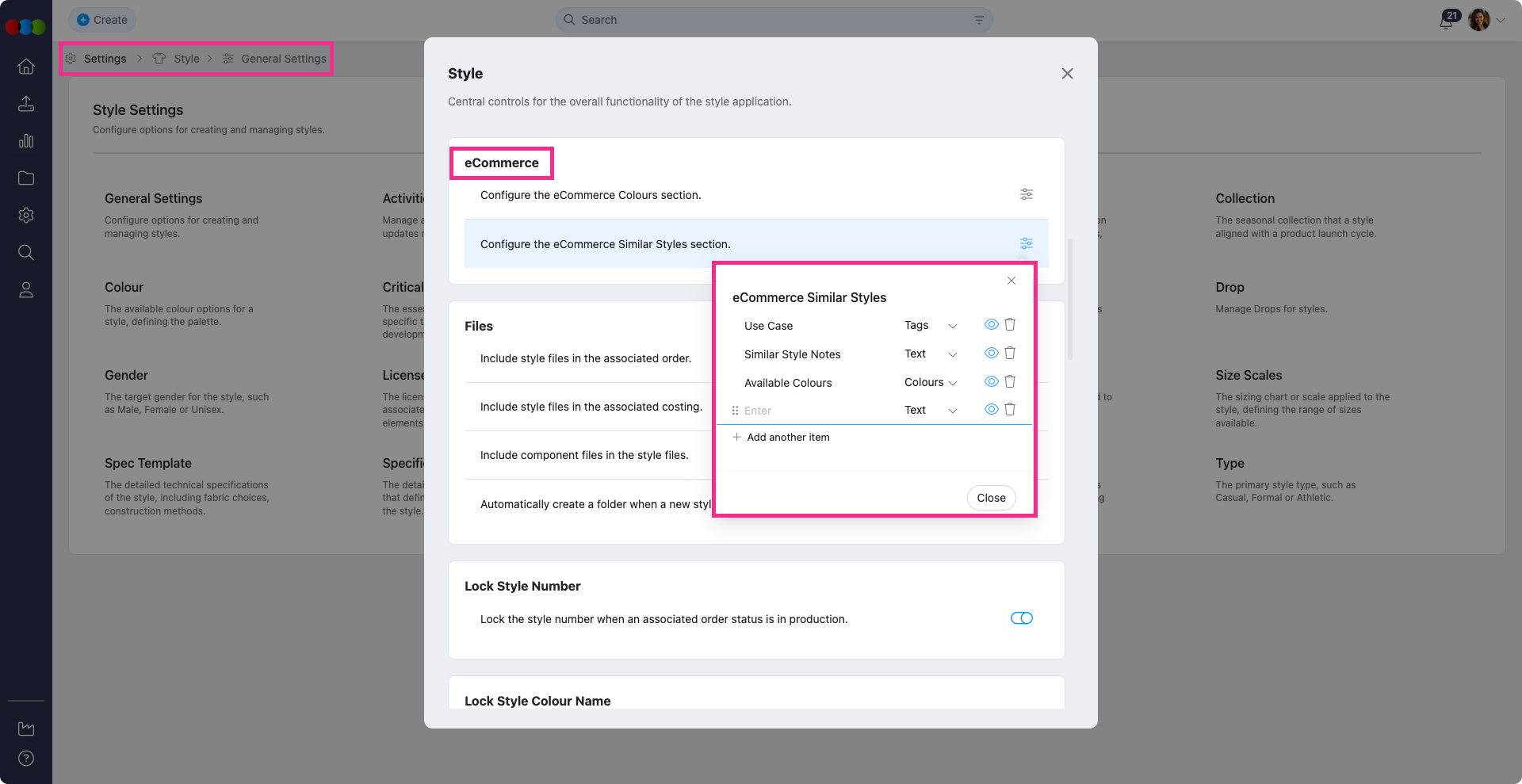Toggle Lock Style Number switch
This screenshot has width=1522, height=784.
(x=1021, y=618)
